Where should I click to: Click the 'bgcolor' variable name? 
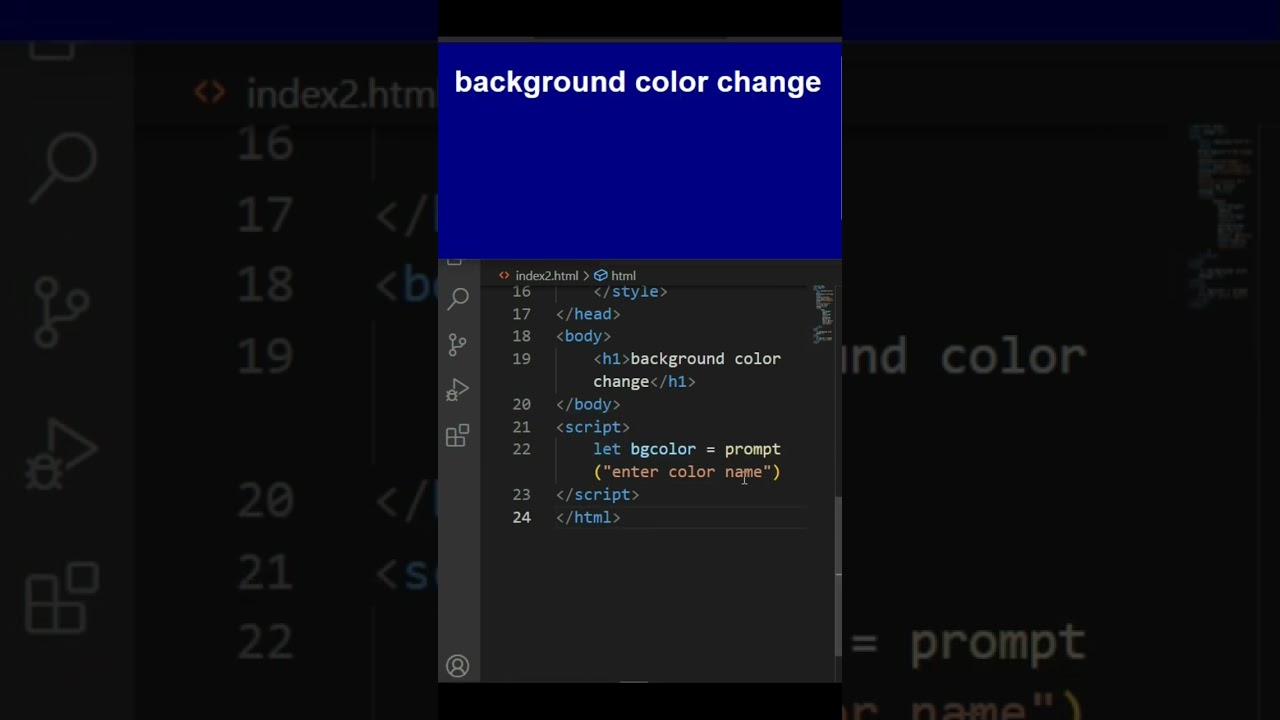point(663,449)
